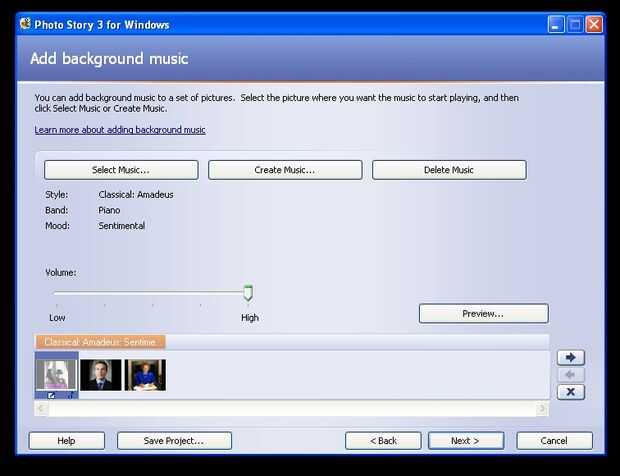
Task: Select the man in suit thumbnail
Action: pyautogui.click(x=101, y=375)
